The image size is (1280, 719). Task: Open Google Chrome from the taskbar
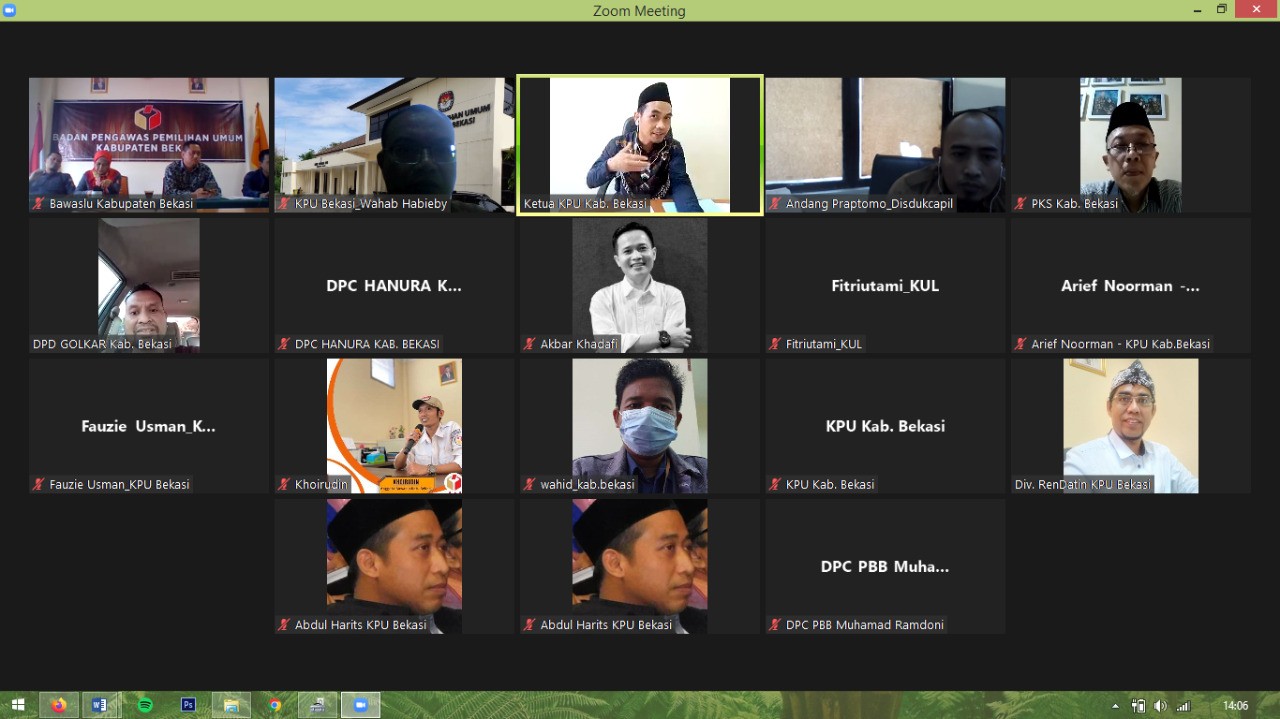(x=275, y=705)
